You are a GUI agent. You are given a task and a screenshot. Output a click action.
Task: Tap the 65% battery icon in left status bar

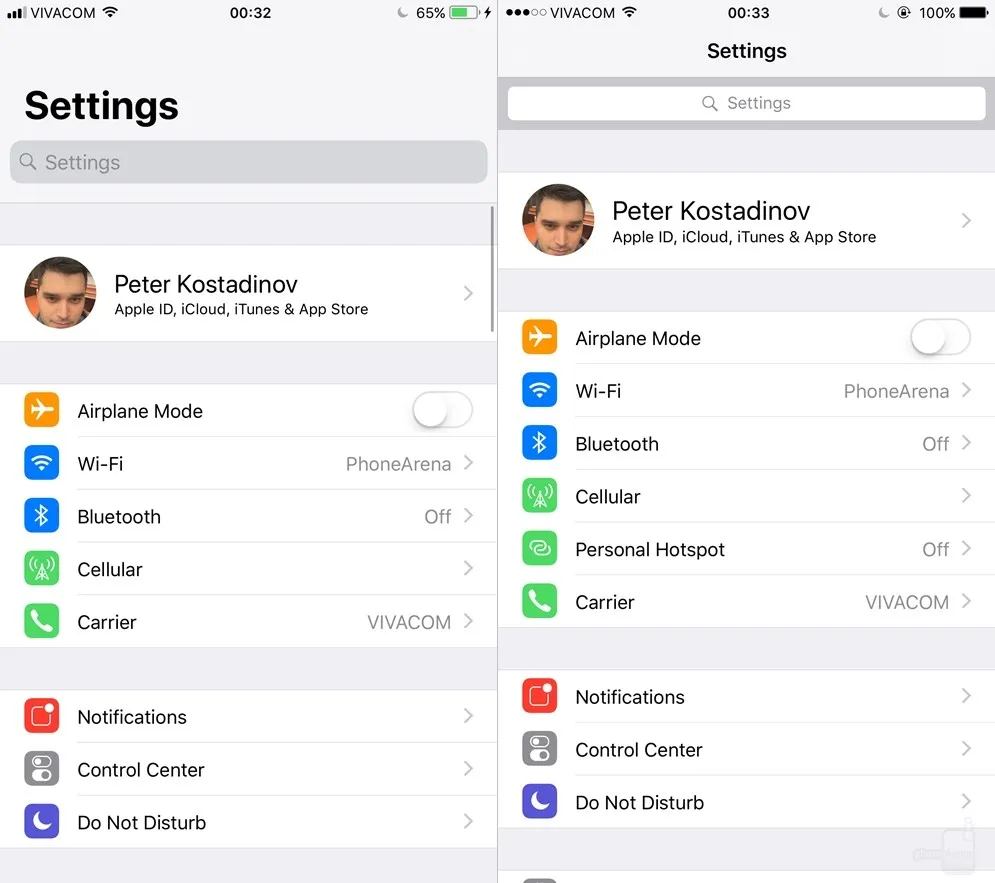[x=465, y=13]
